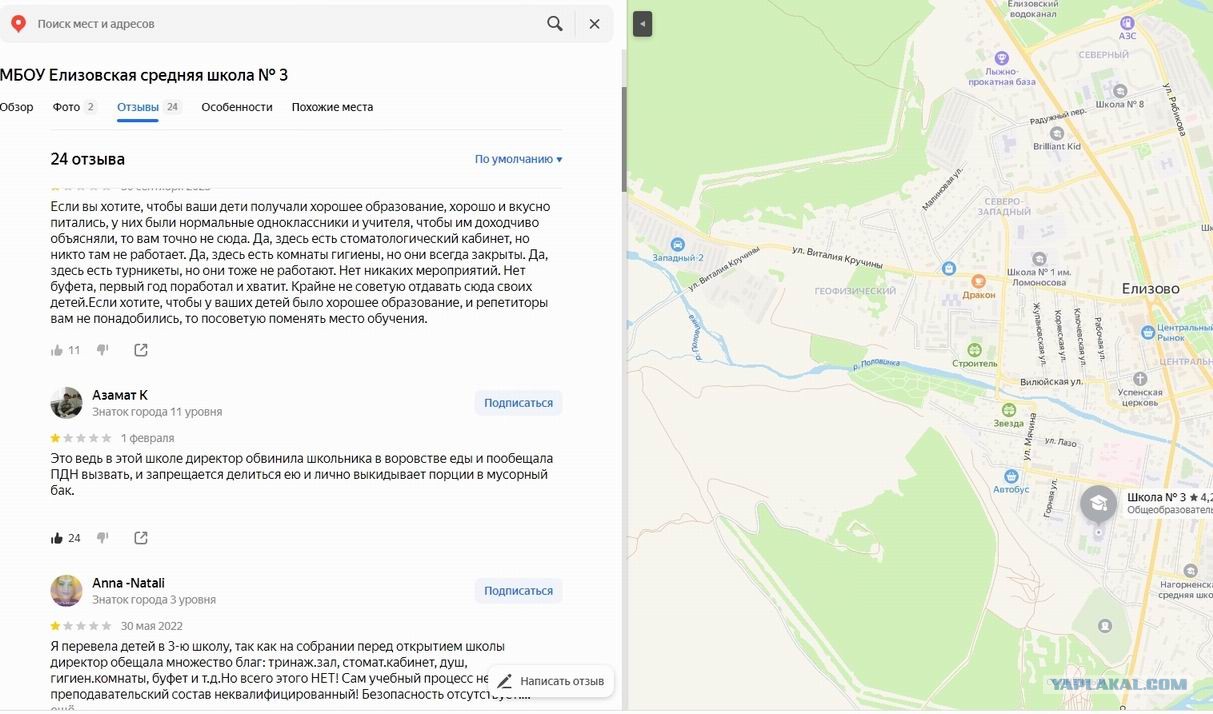
Task: Click the Центральный Рынок marker
Action: coord(1147,333)
